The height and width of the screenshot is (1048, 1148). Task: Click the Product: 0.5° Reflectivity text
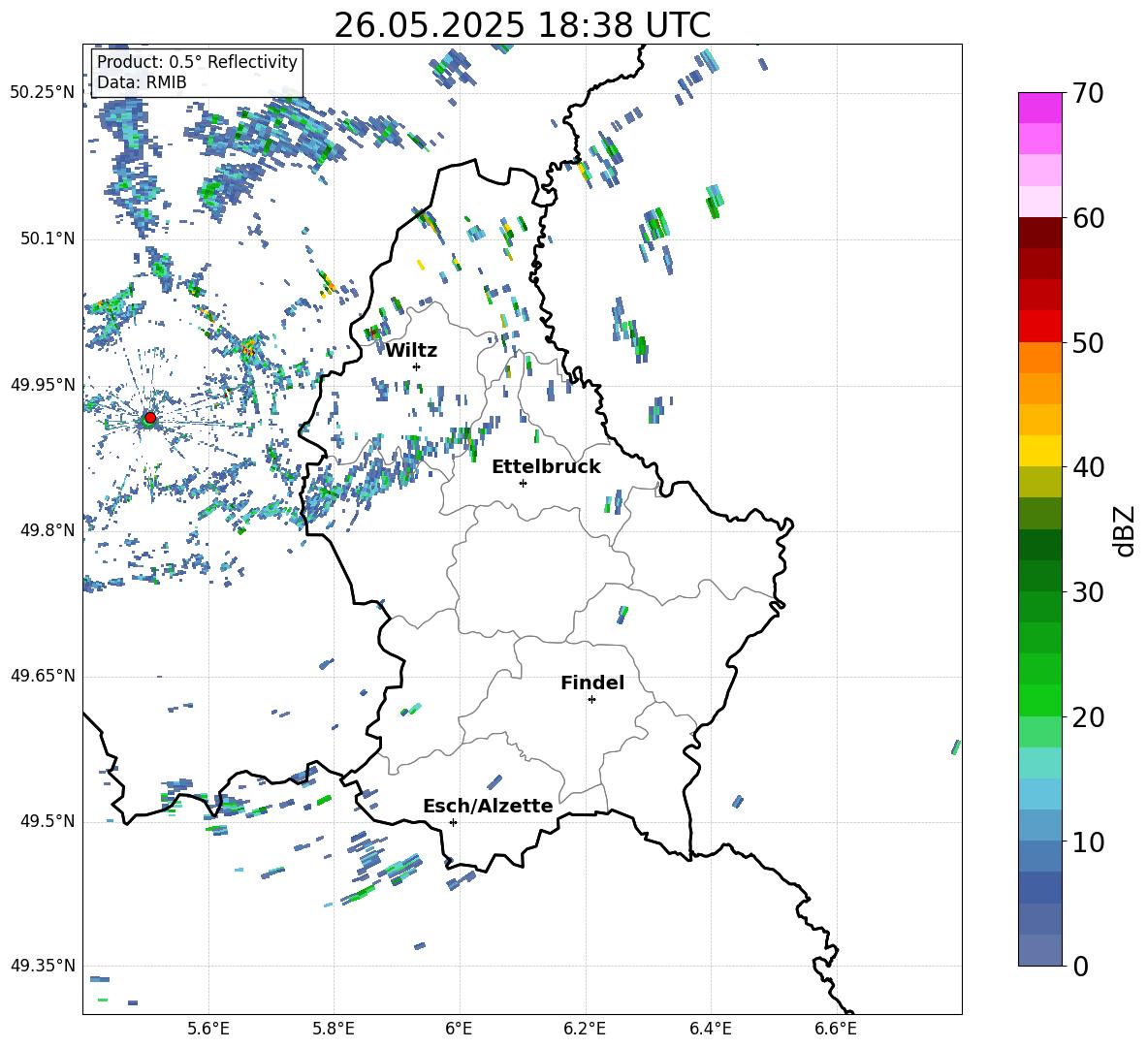coord(197,61)
